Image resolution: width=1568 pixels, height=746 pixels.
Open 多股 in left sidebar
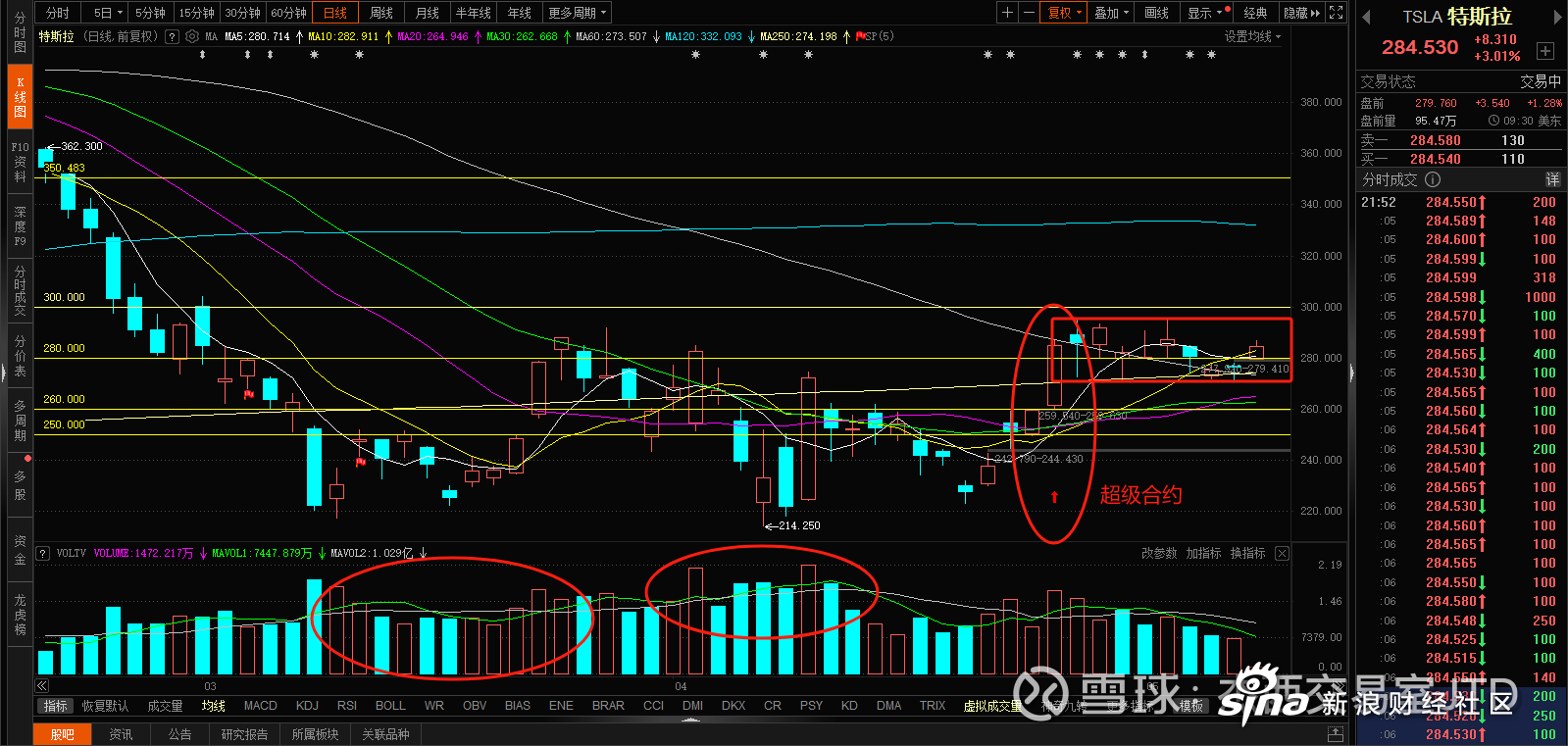(x=20, y=484)
